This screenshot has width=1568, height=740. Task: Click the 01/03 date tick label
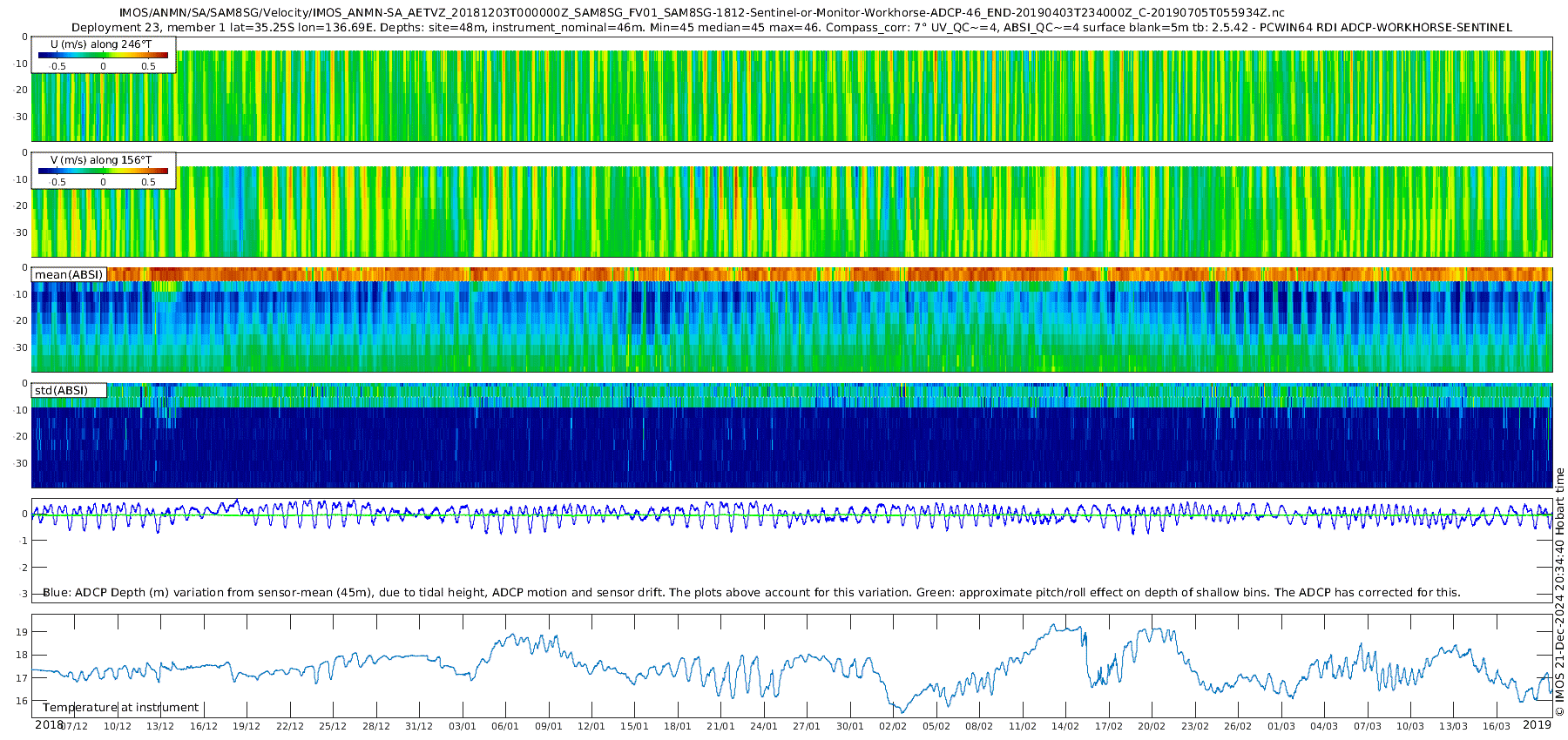pyautogui.click(x=1281, y=727)
